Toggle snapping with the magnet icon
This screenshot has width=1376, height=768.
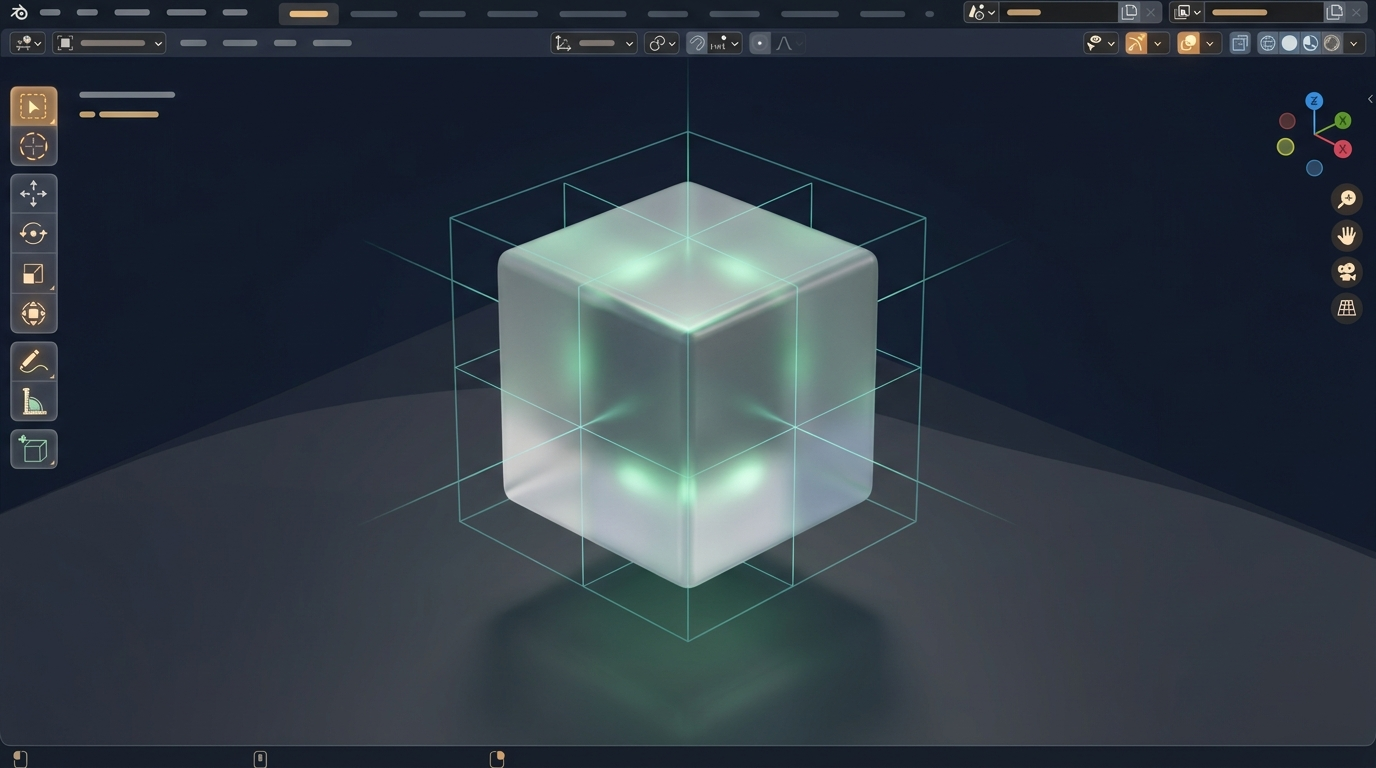point(697,43)
